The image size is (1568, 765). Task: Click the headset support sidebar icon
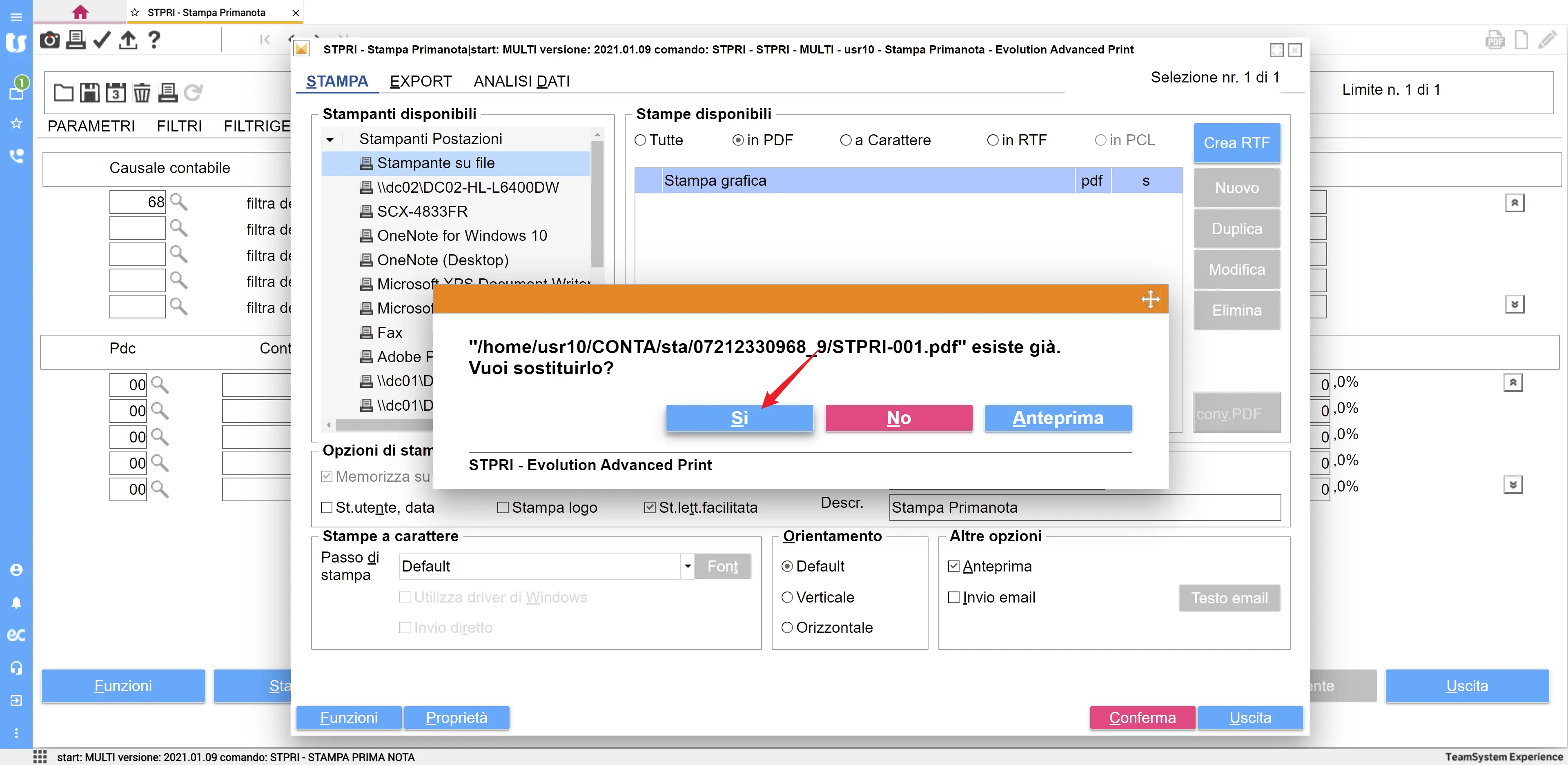pos(16,667)
